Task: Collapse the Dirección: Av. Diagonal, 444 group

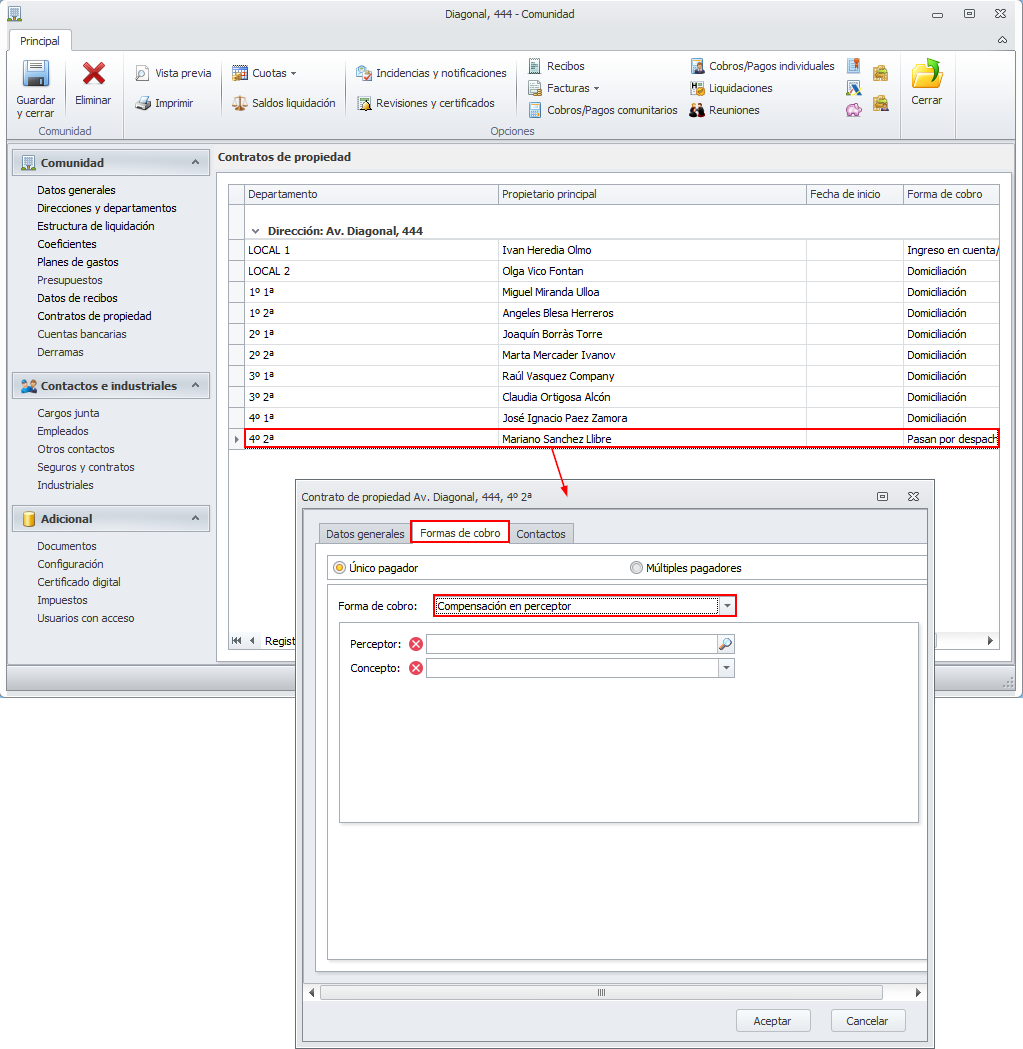Action: coord(255,231)
